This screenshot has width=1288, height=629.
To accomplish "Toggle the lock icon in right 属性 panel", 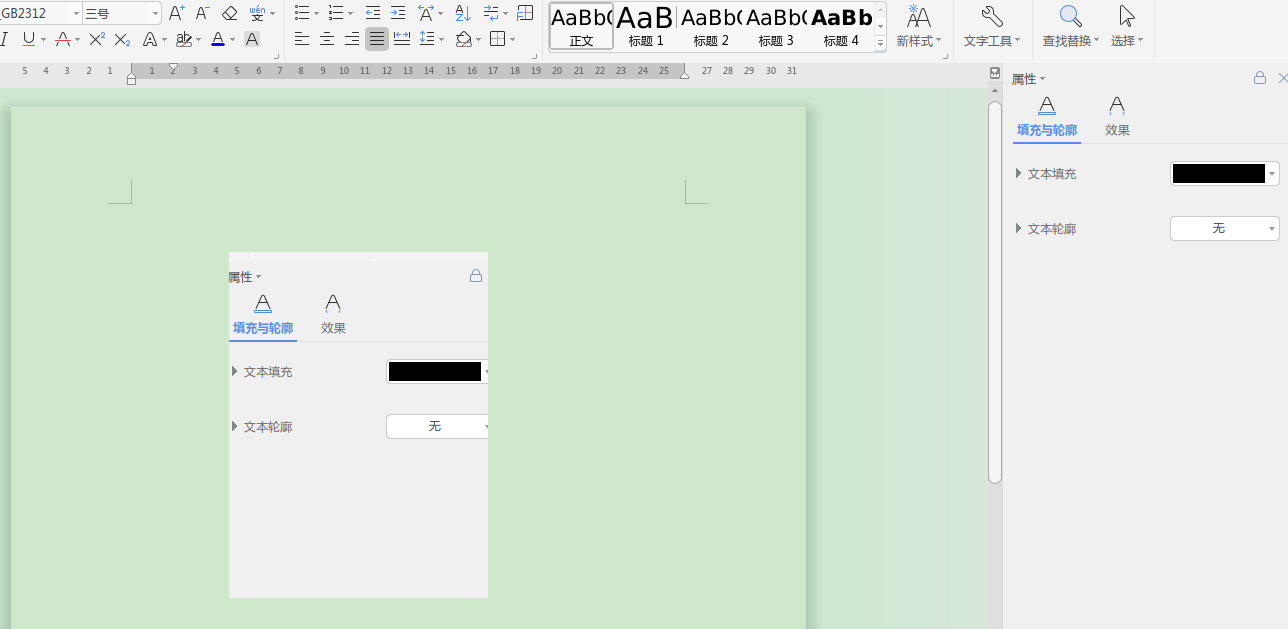I will tap(1260, 78).
